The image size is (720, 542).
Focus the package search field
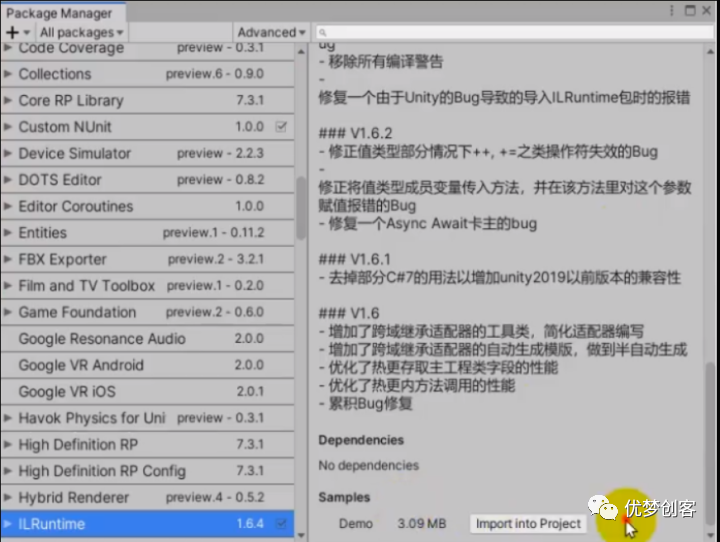pyautogui.click(x=514, y=33)
